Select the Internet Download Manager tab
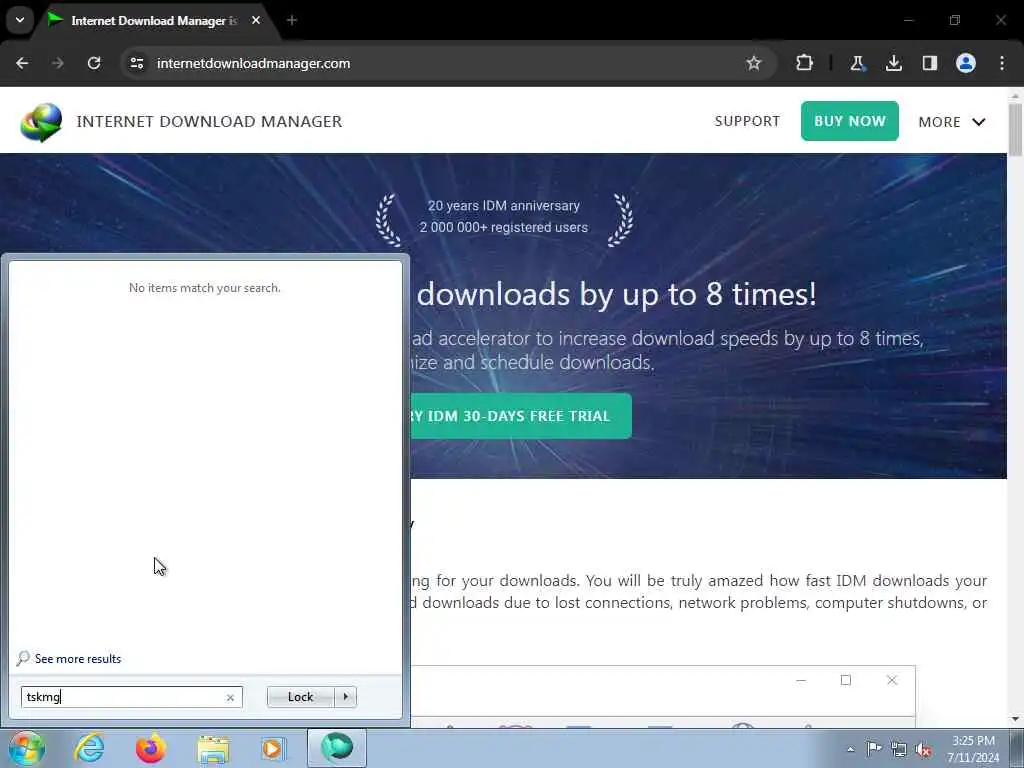The image size is (1024, 768). 153,21
